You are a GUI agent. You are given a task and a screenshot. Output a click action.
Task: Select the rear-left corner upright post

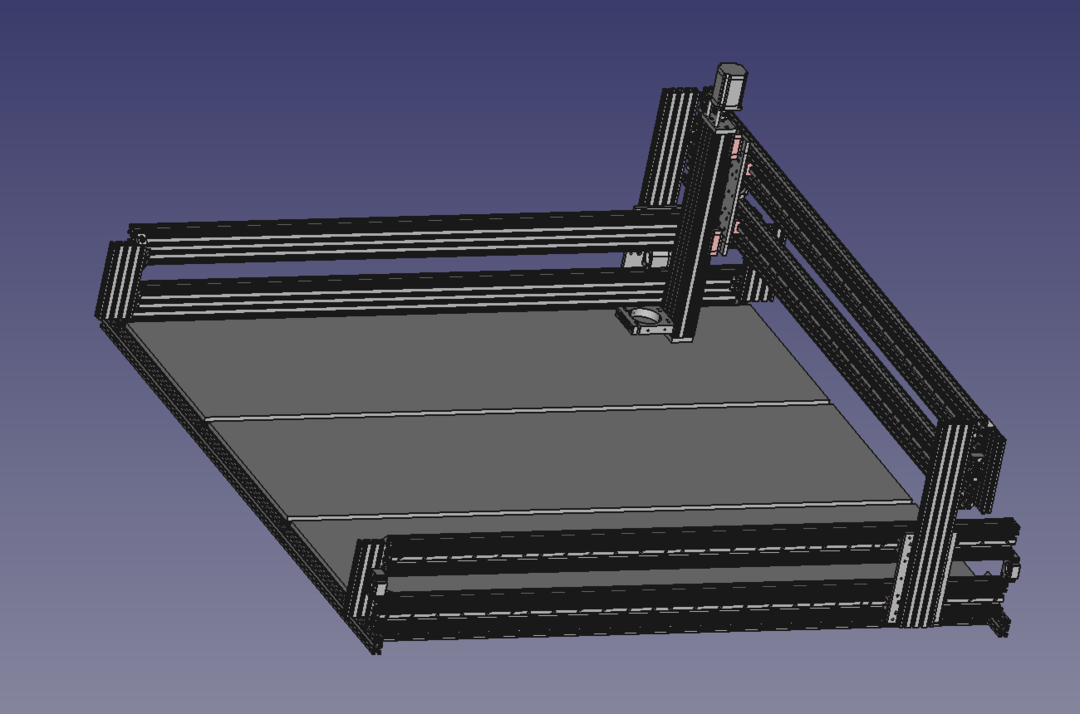(120, 280)
